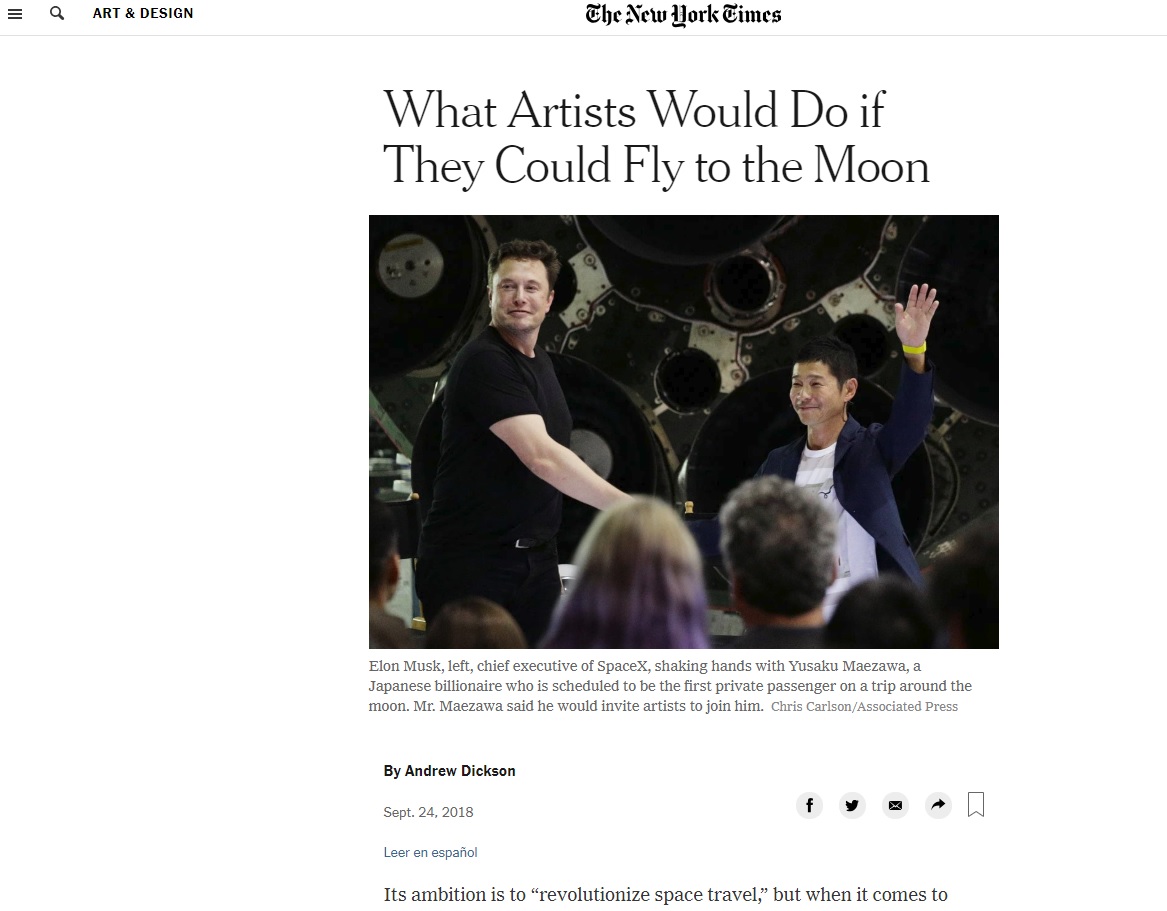
Task: Go to The New York Times homepage logo
Action: tap(683, 15)
